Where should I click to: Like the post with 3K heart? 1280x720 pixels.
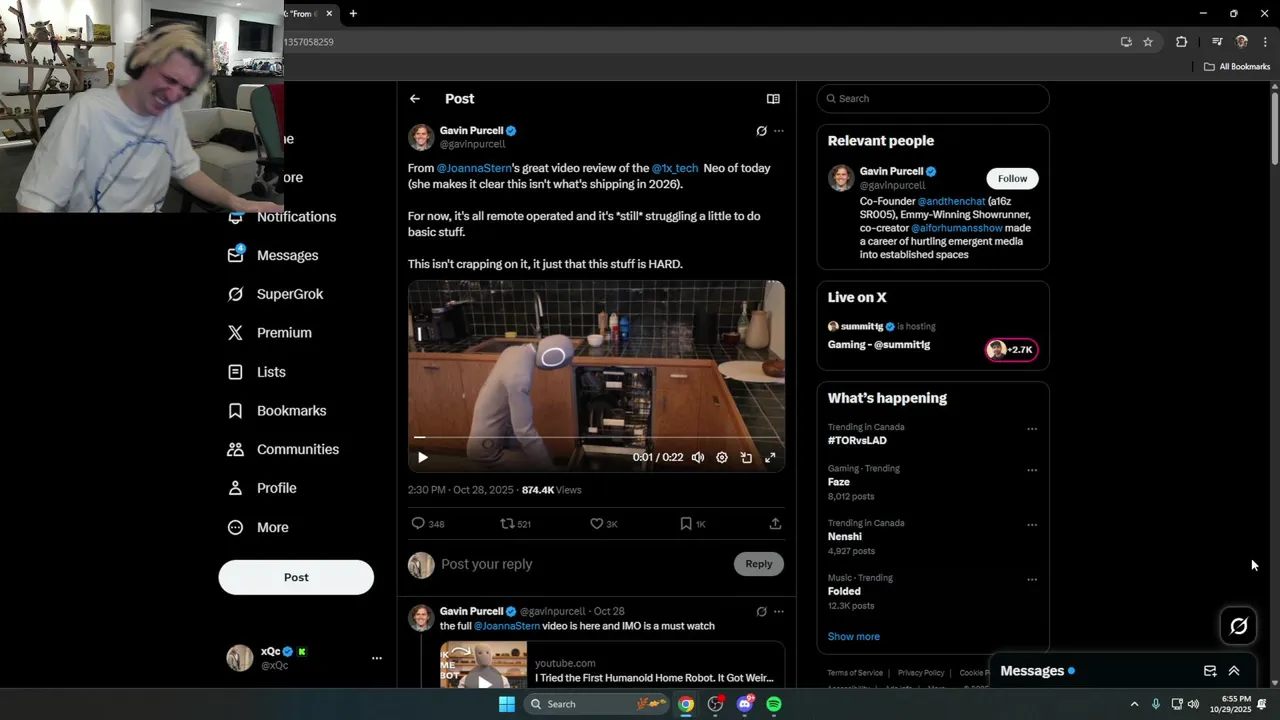pos(603,524)
